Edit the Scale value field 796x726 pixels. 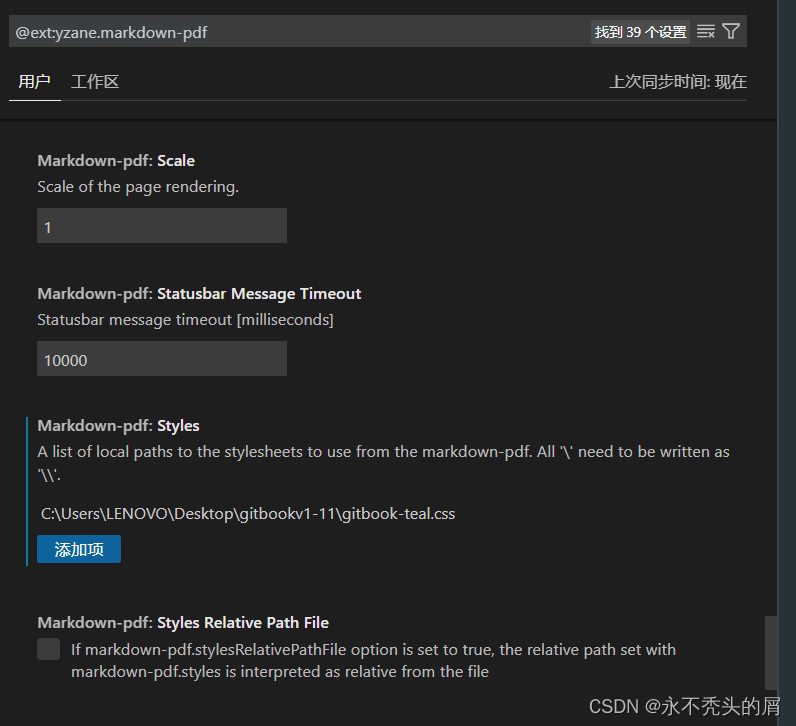coord(162,226)
